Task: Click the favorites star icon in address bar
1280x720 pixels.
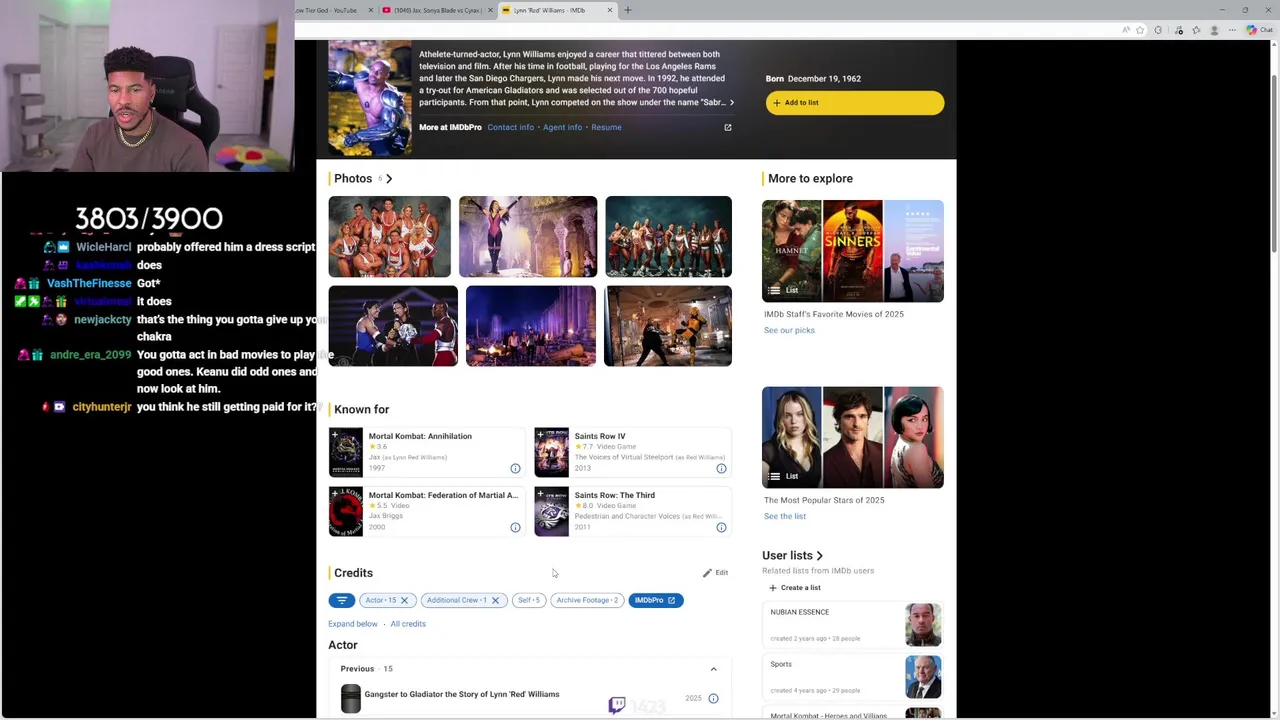Action: [x=1140, y=30]
